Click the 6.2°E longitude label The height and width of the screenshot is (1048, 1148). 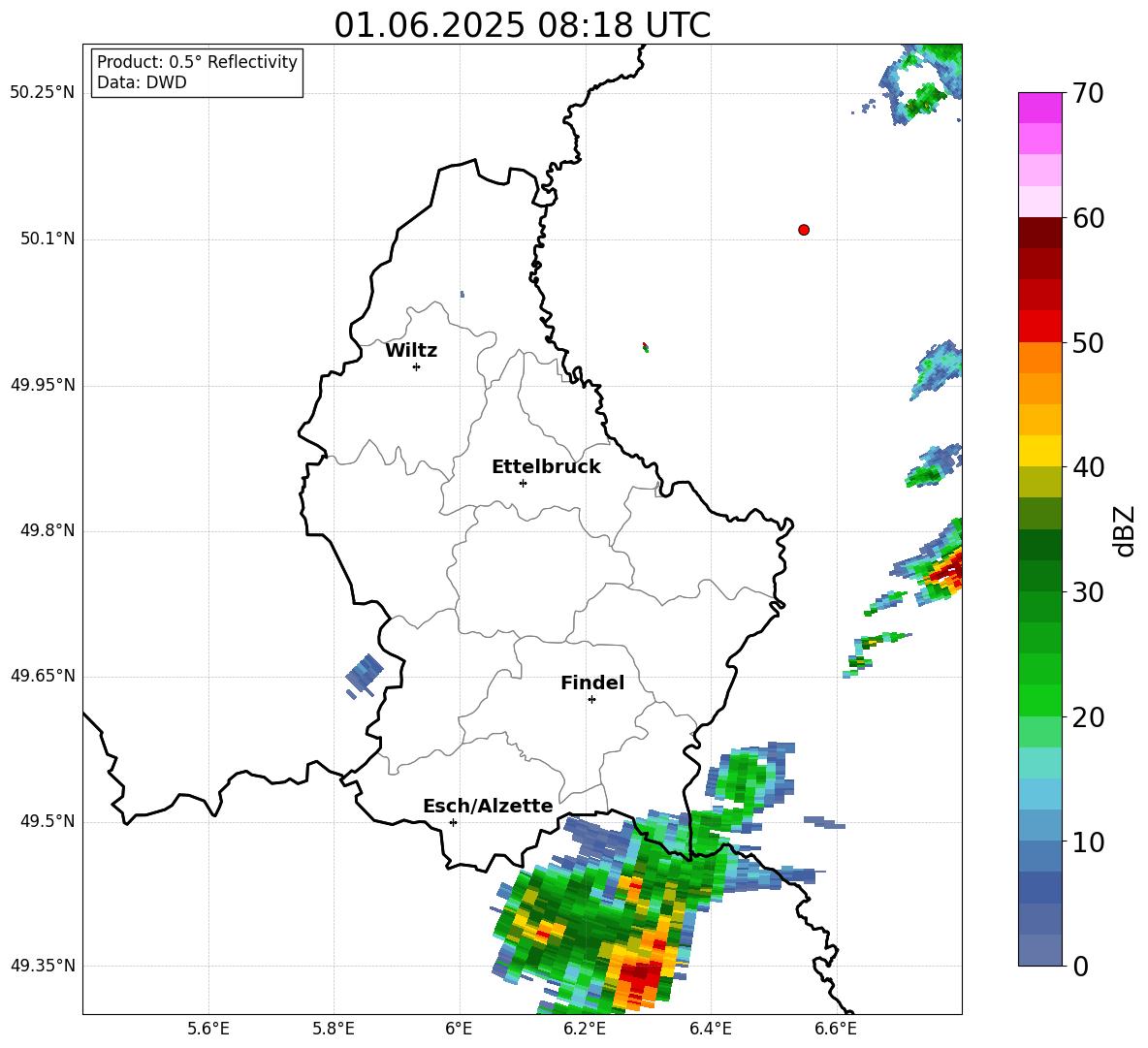[x=585, y=1029]
